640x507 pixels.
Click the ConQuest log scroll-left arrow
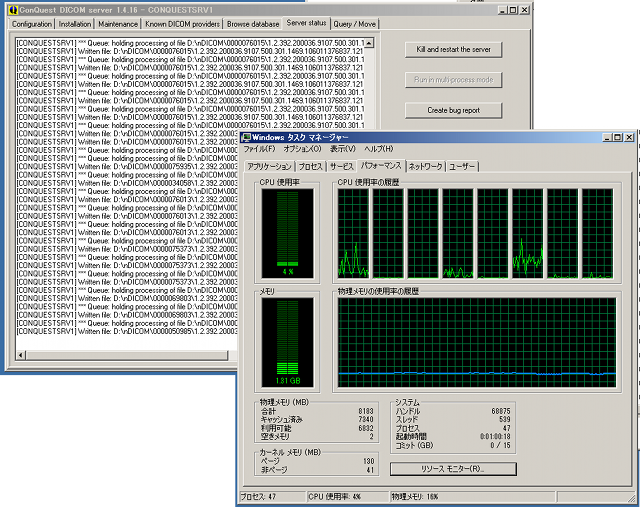coord(21,355)
